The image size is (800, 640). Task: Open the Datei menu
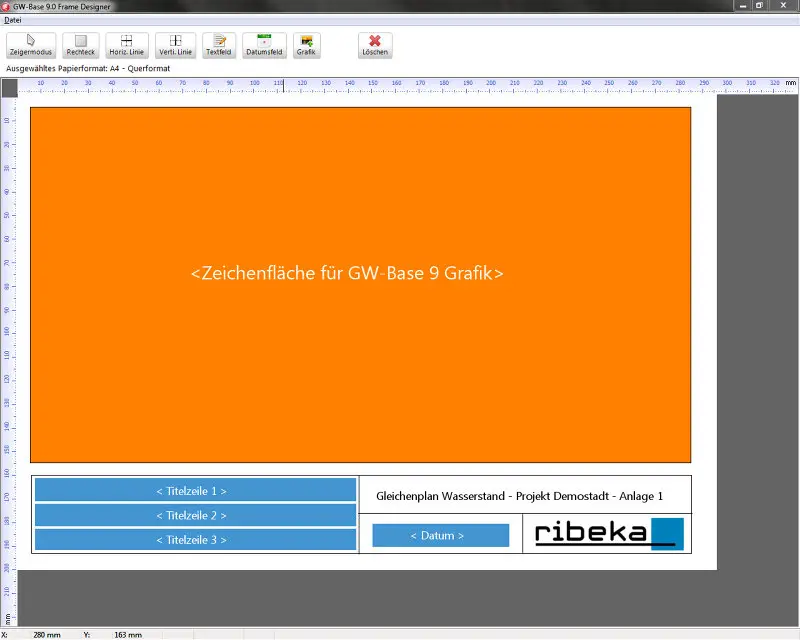pos(13,20)
